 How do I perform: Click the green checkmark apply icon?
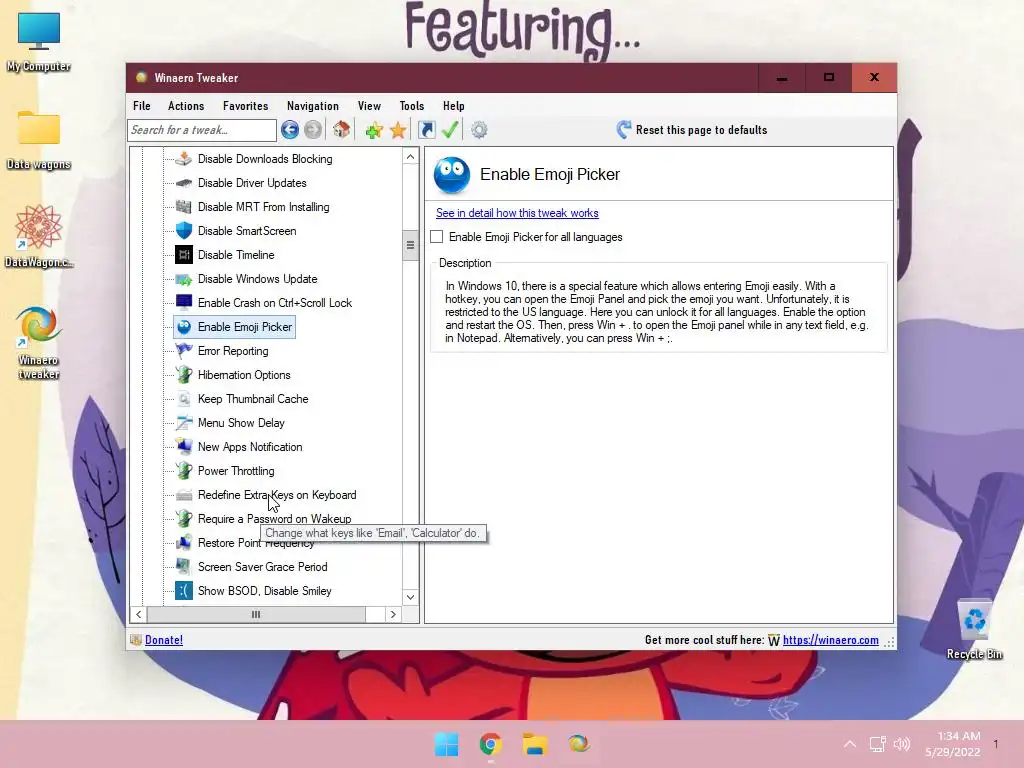click(450, 130)
